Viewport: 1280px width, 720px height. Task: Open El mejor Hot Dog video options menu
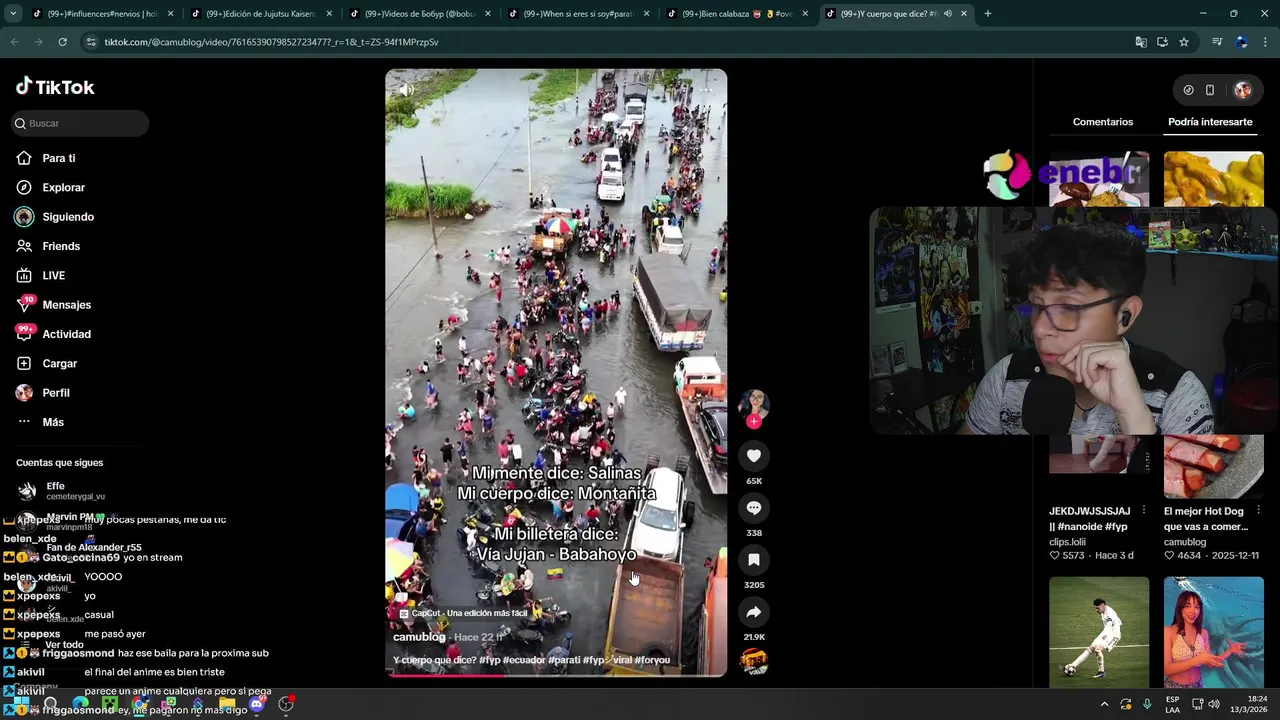coord(1259,511)
